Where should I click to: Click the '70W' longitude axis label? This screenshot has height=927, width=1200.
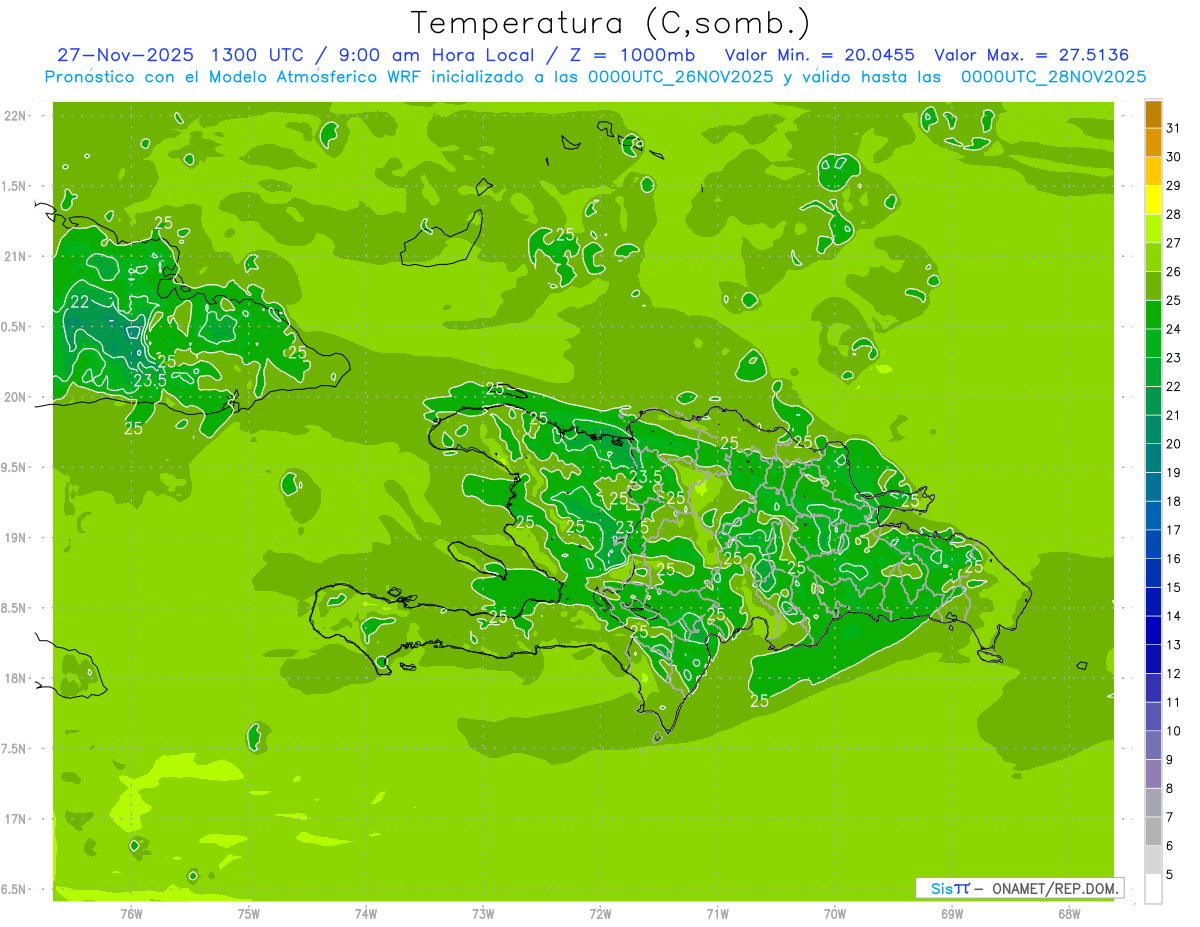click(835, 914)
